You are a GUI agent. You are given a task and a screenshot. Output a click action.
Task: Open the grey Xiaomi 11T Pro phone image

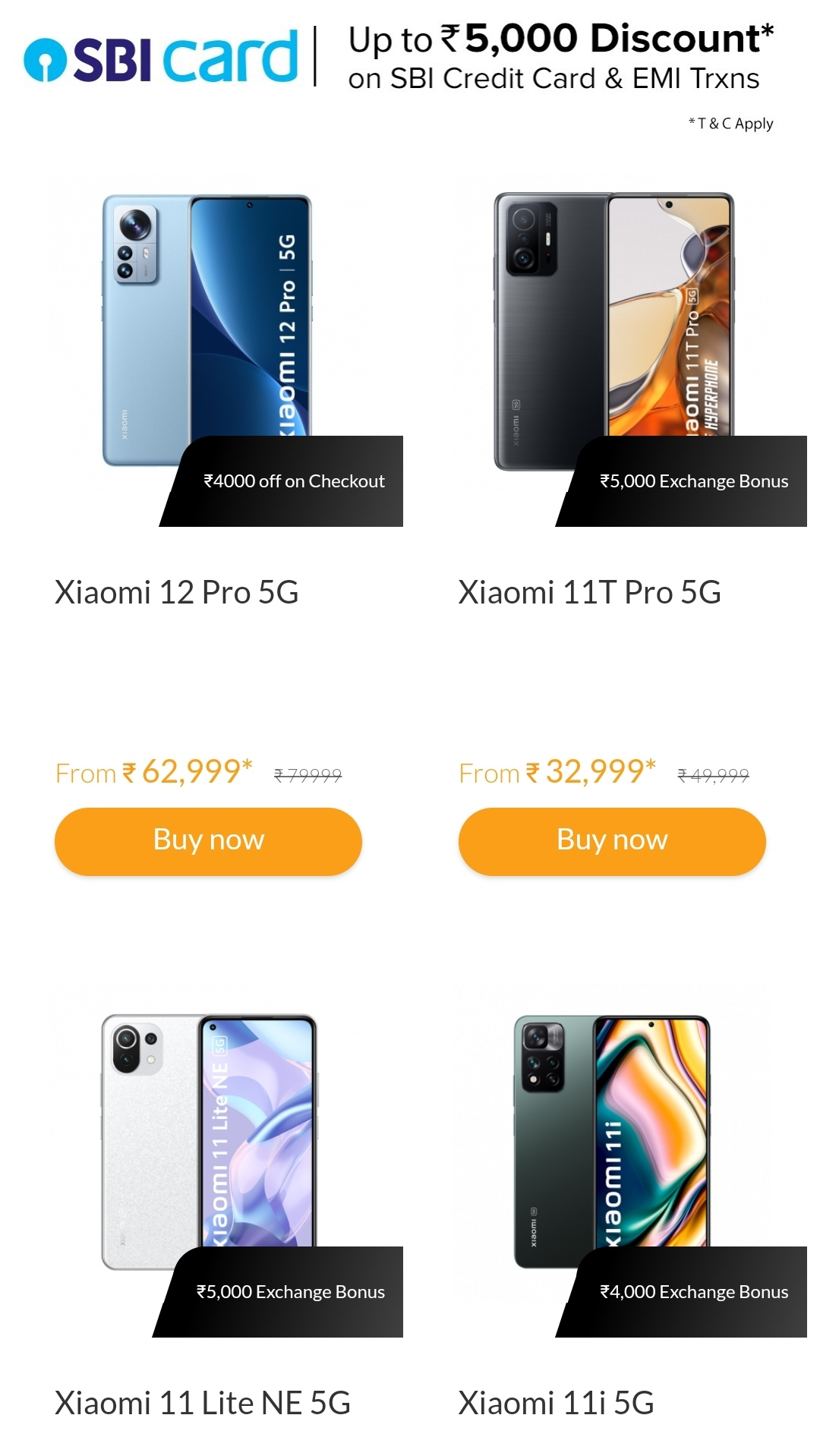coord(613,332)
